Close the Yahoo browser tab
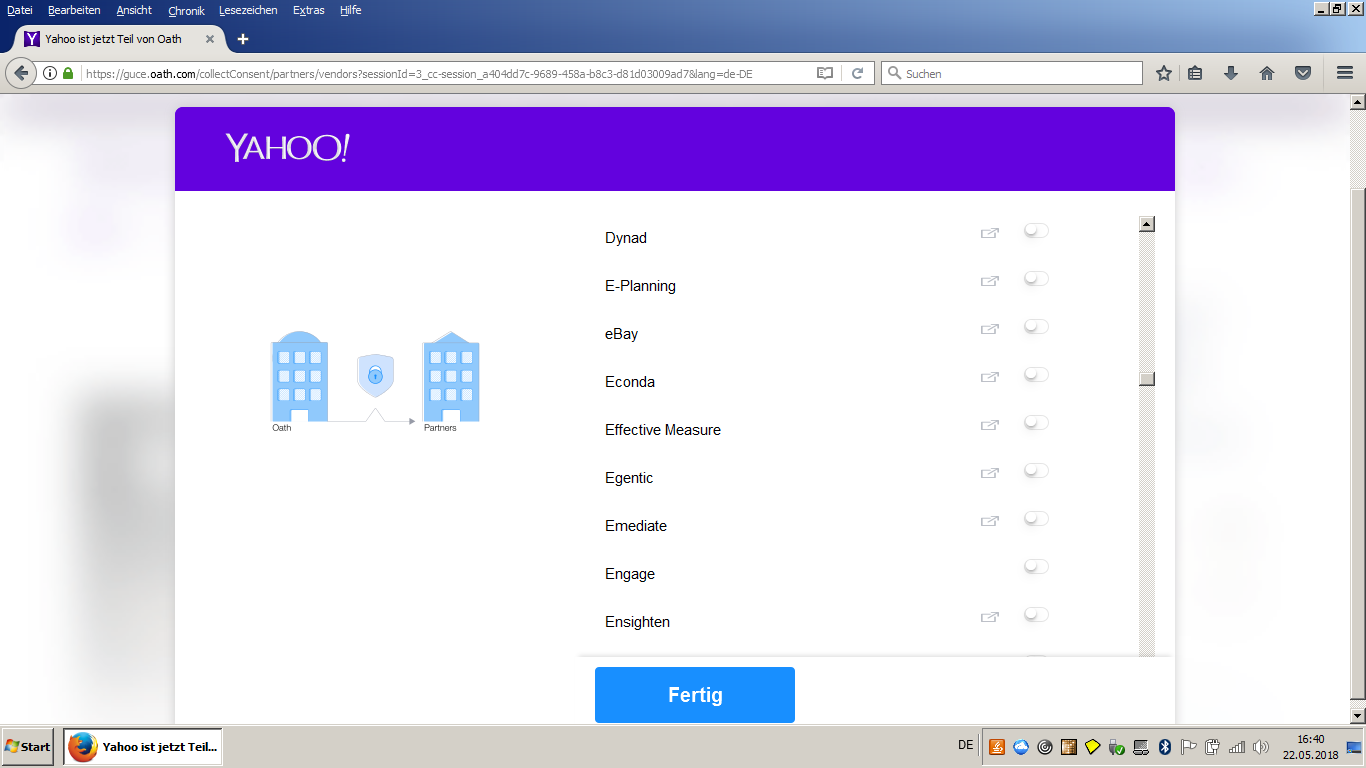Image resolution: width=1366 pixels, height=768 pixels. tap(210, 39)
